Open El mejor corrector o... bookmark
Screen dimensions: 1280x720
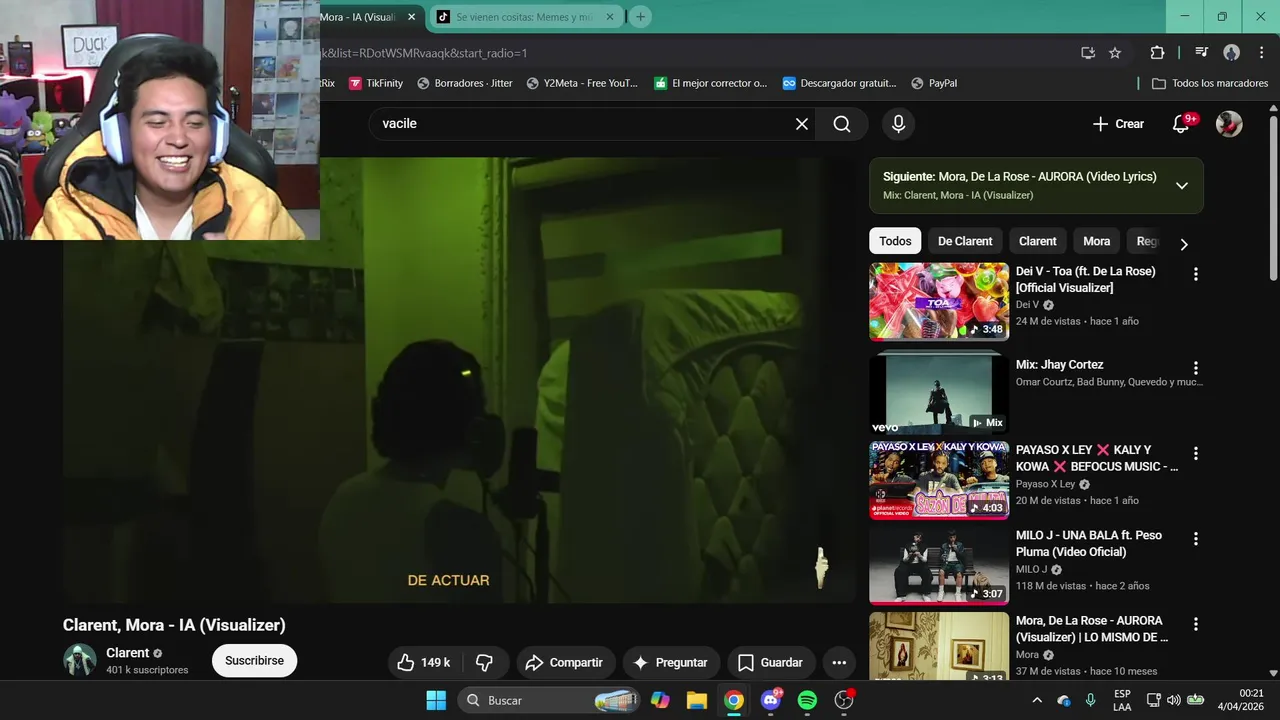(710, 83)
